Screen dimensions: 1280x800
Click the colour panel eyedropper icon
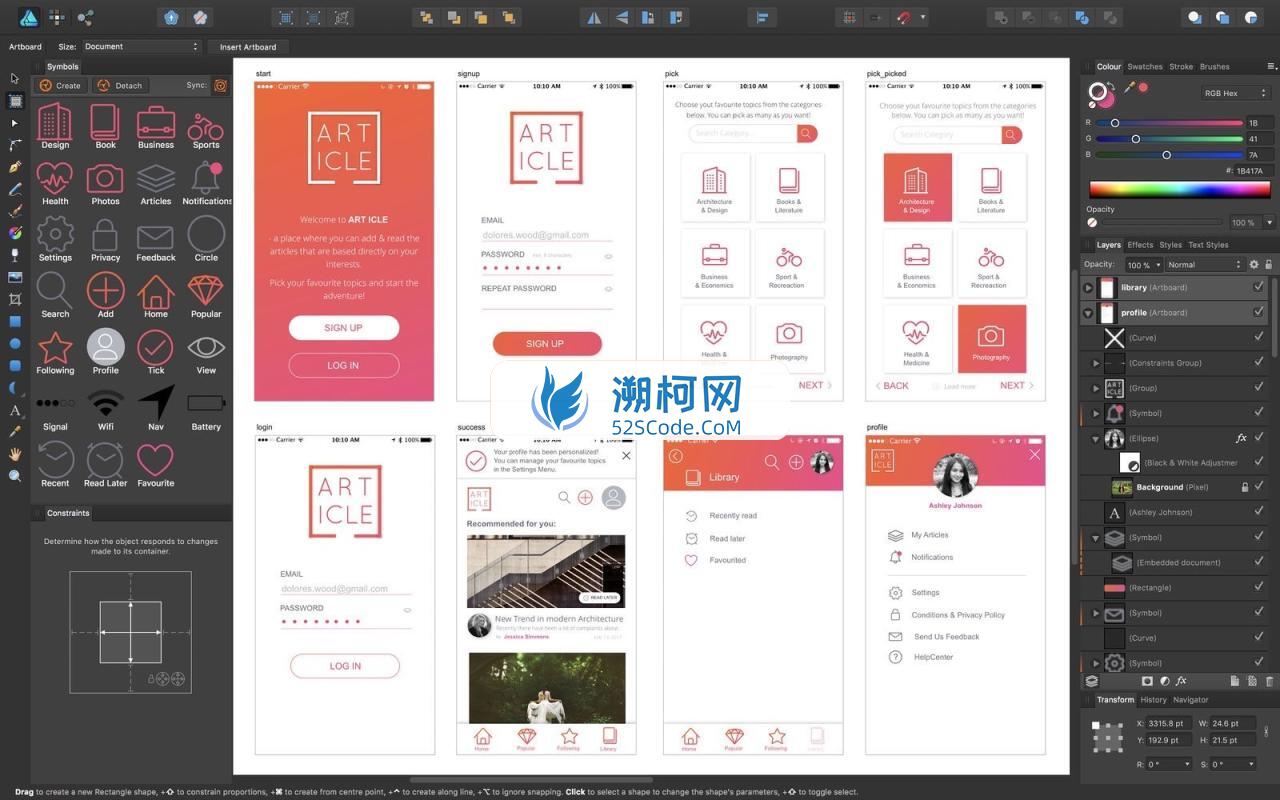[x=1130, y=88]
